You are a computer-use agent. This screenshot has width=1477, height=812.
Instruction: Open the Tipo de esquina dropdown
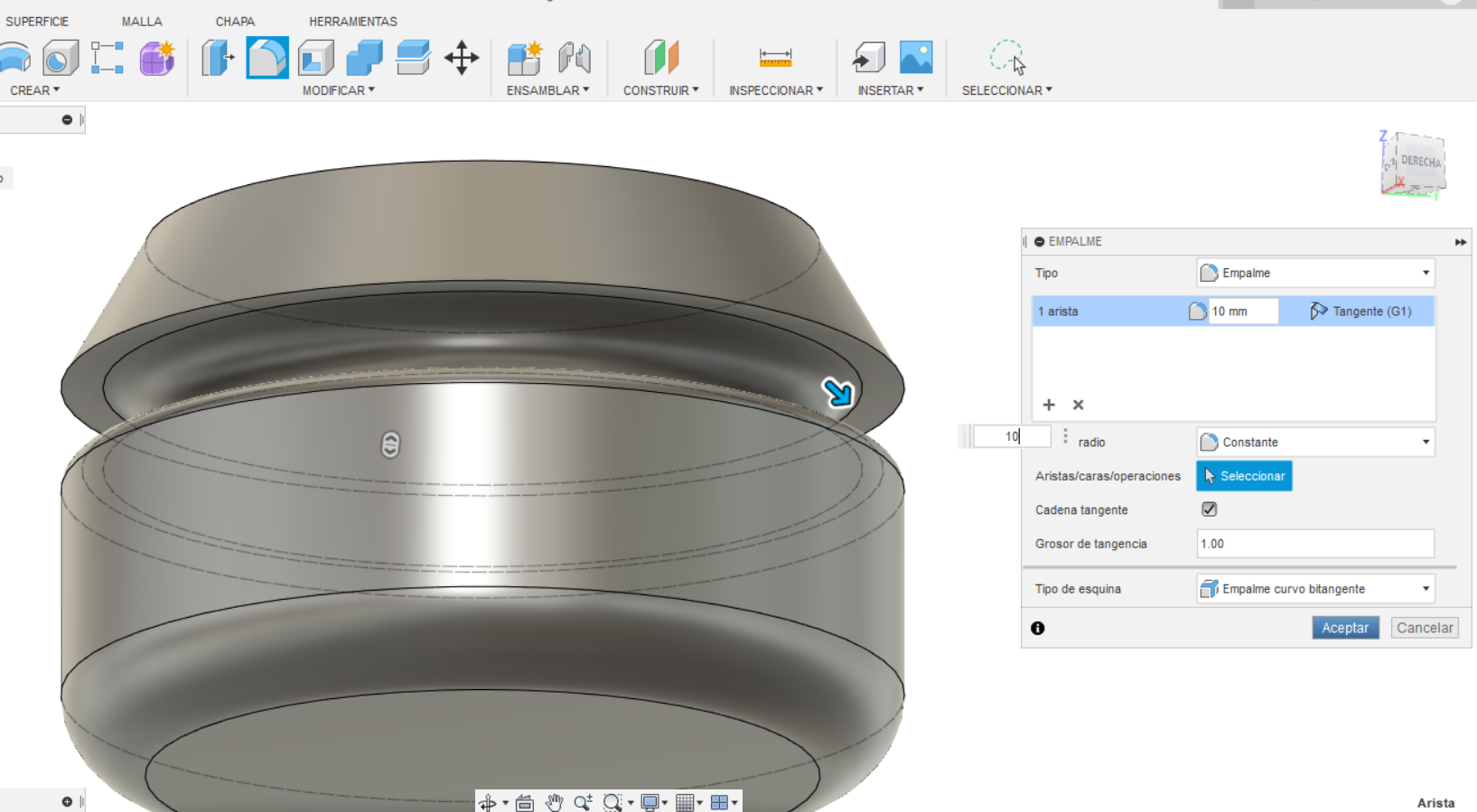[1315, 589]
